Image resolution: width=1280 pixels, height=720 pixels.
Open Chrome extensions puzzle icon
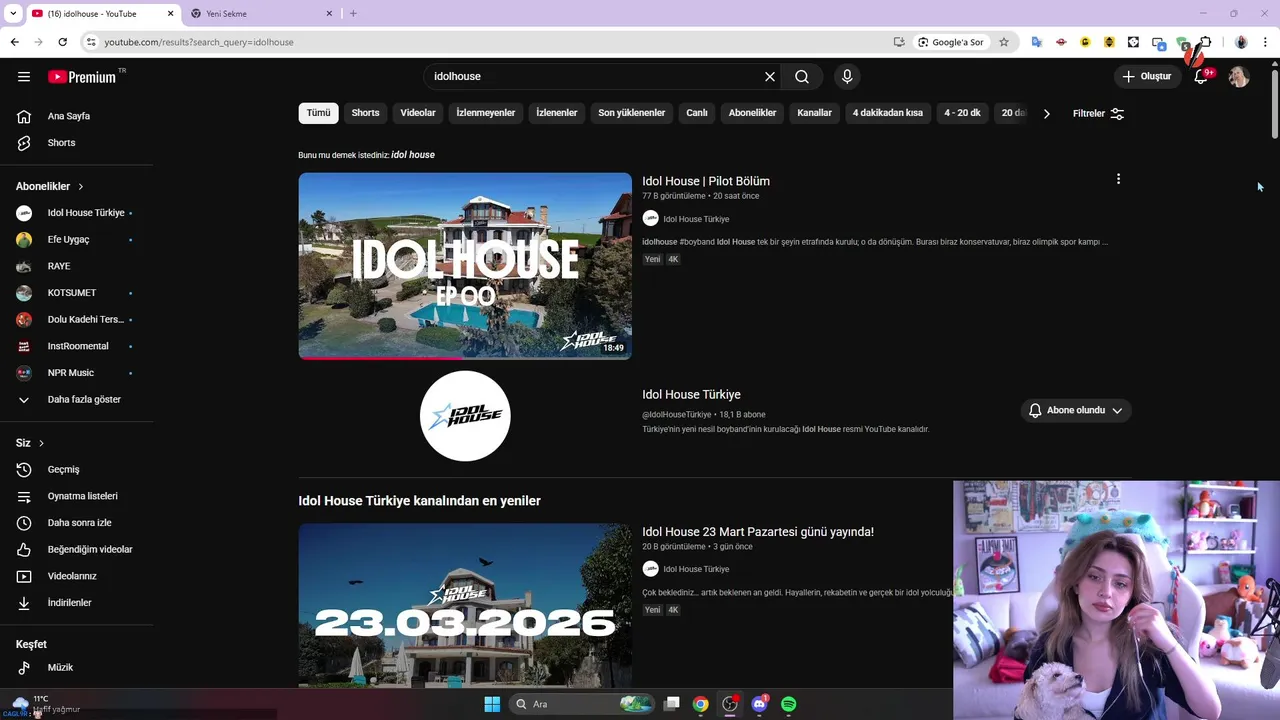tap(1205, 42)
